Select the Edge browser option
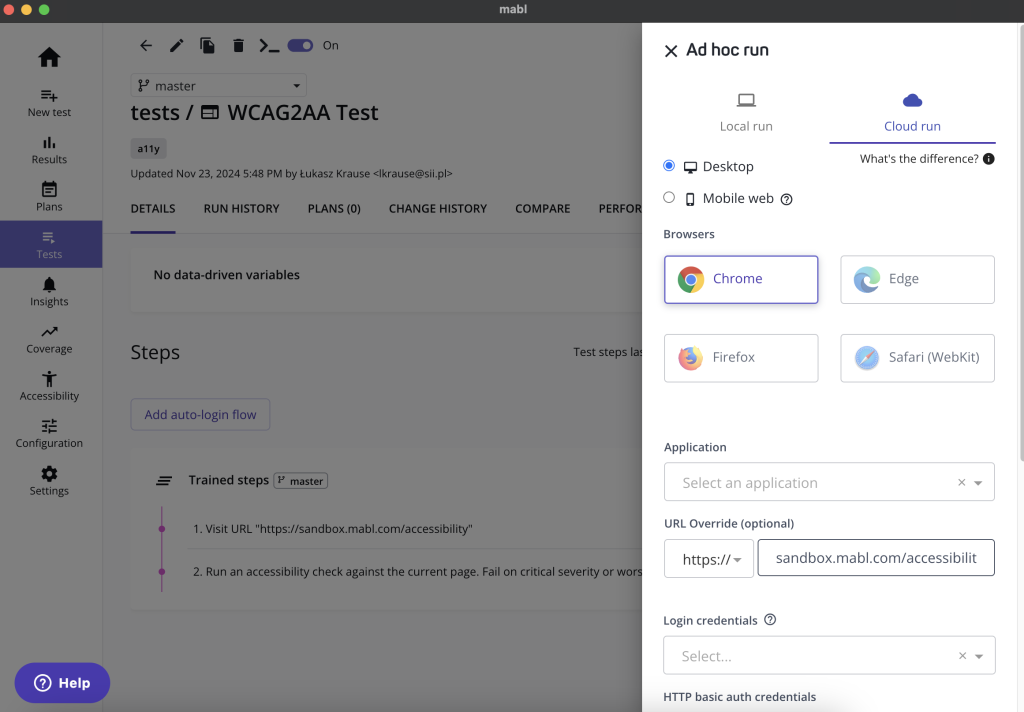This screenshot has height=712, width=1024. pos(917,280)
